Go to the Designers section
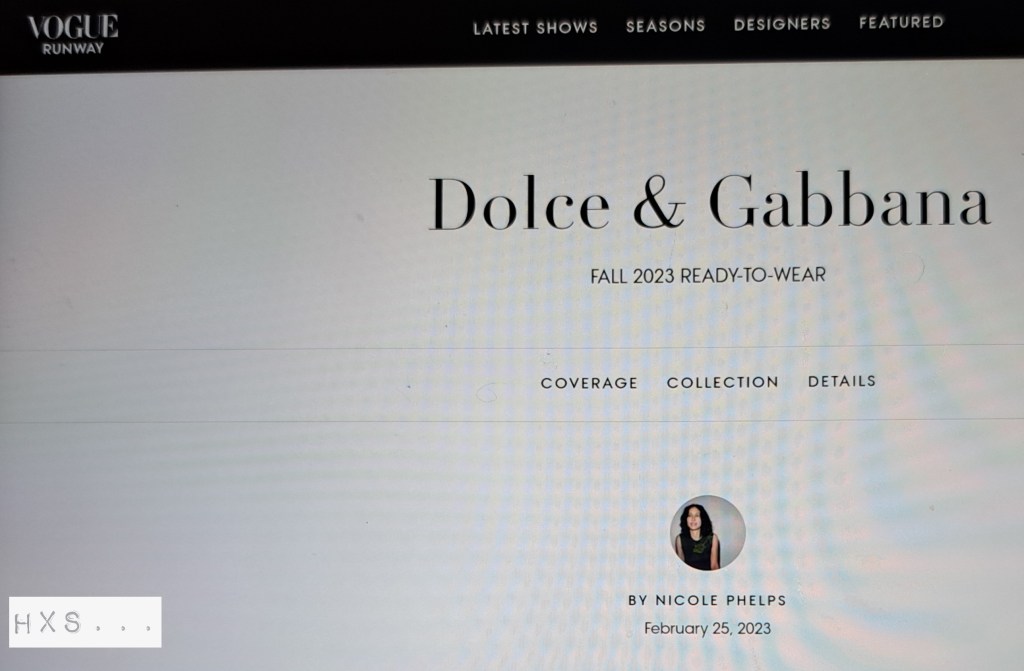The width and height of the screenshot is (1024, 671). coord(782,24)
